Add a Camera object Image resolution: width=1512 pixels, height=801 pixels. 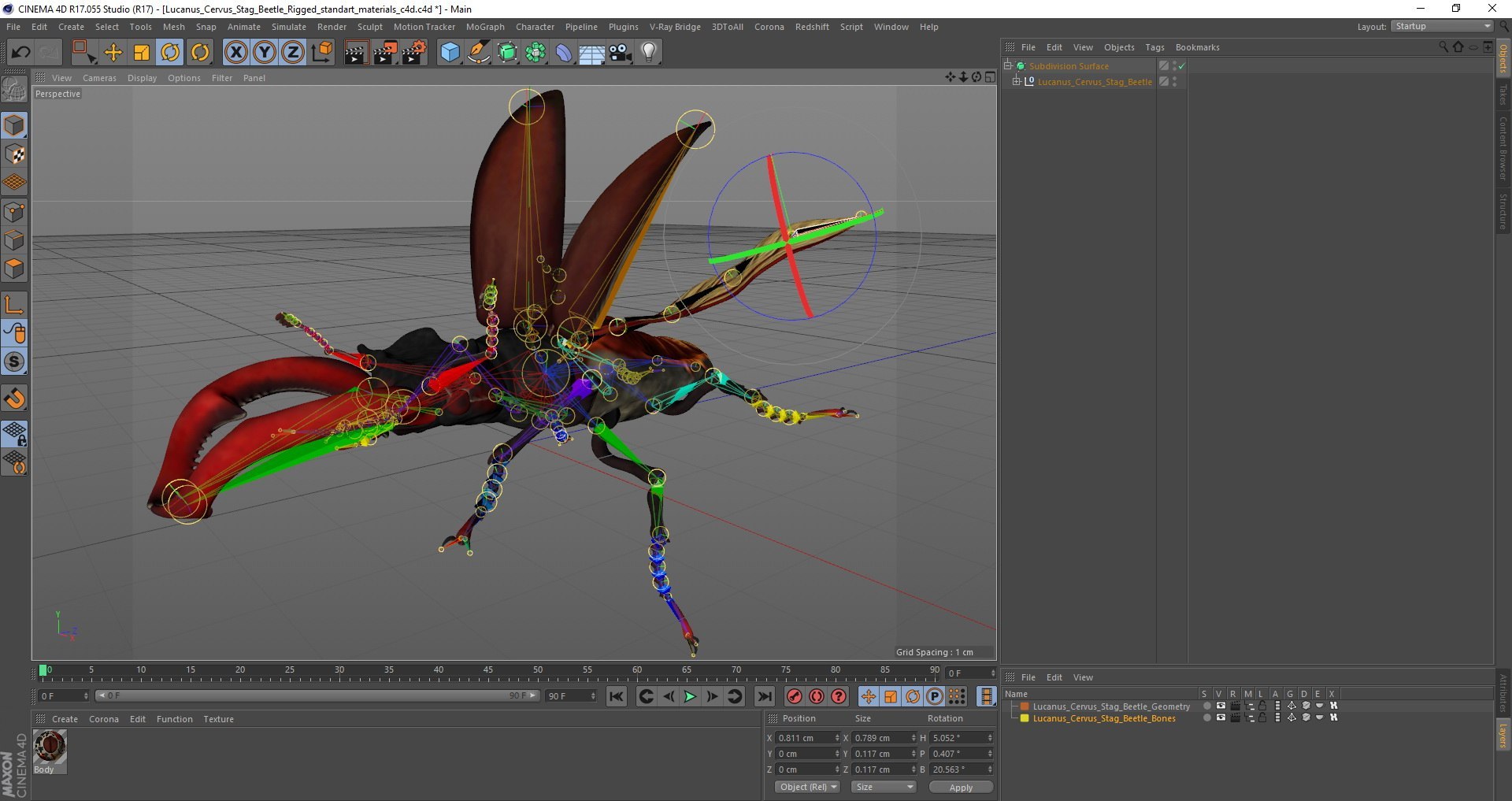tap(621, 53)
